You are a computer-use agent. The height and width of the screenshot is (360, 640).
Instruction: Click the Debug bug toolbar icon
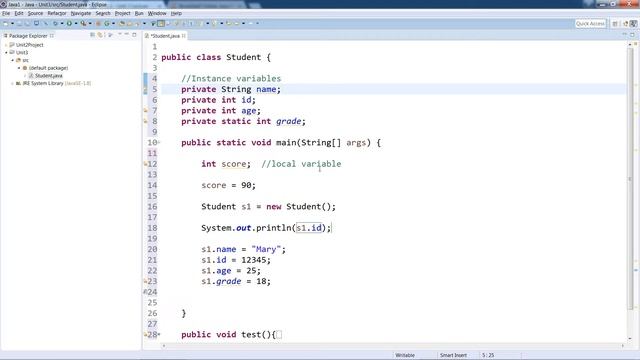[56, 24]
